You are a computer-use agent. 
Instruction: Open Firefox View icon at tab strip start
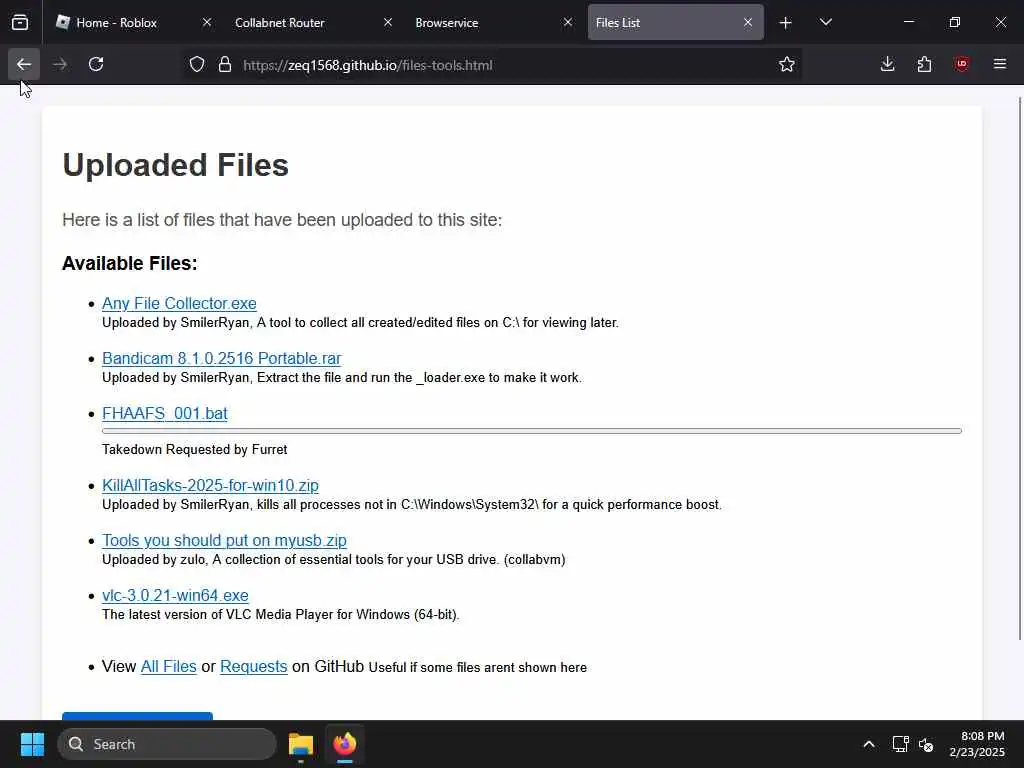20,22
